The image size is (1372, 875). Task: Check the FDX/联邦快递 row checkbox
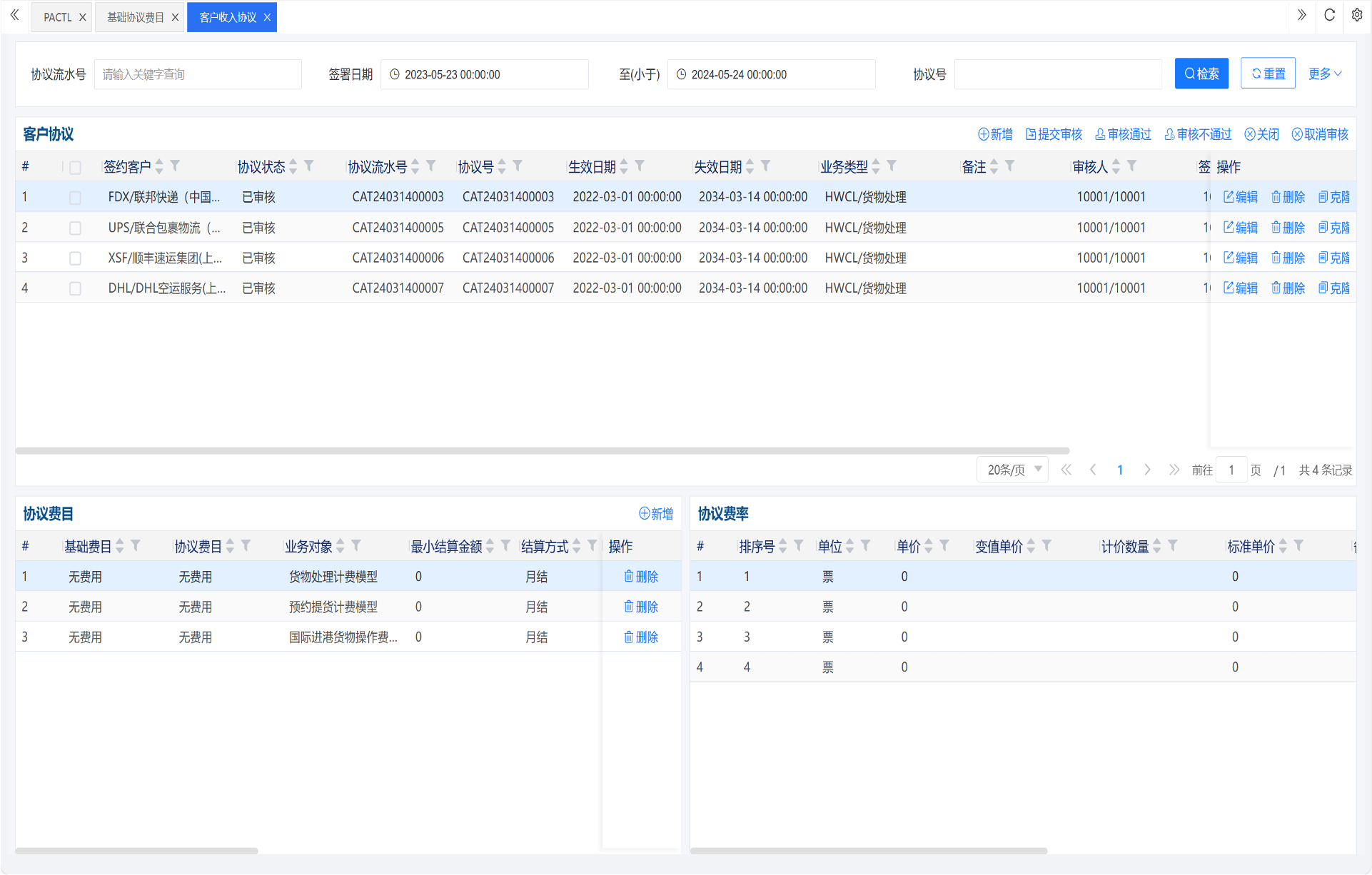tap(75, 198)
